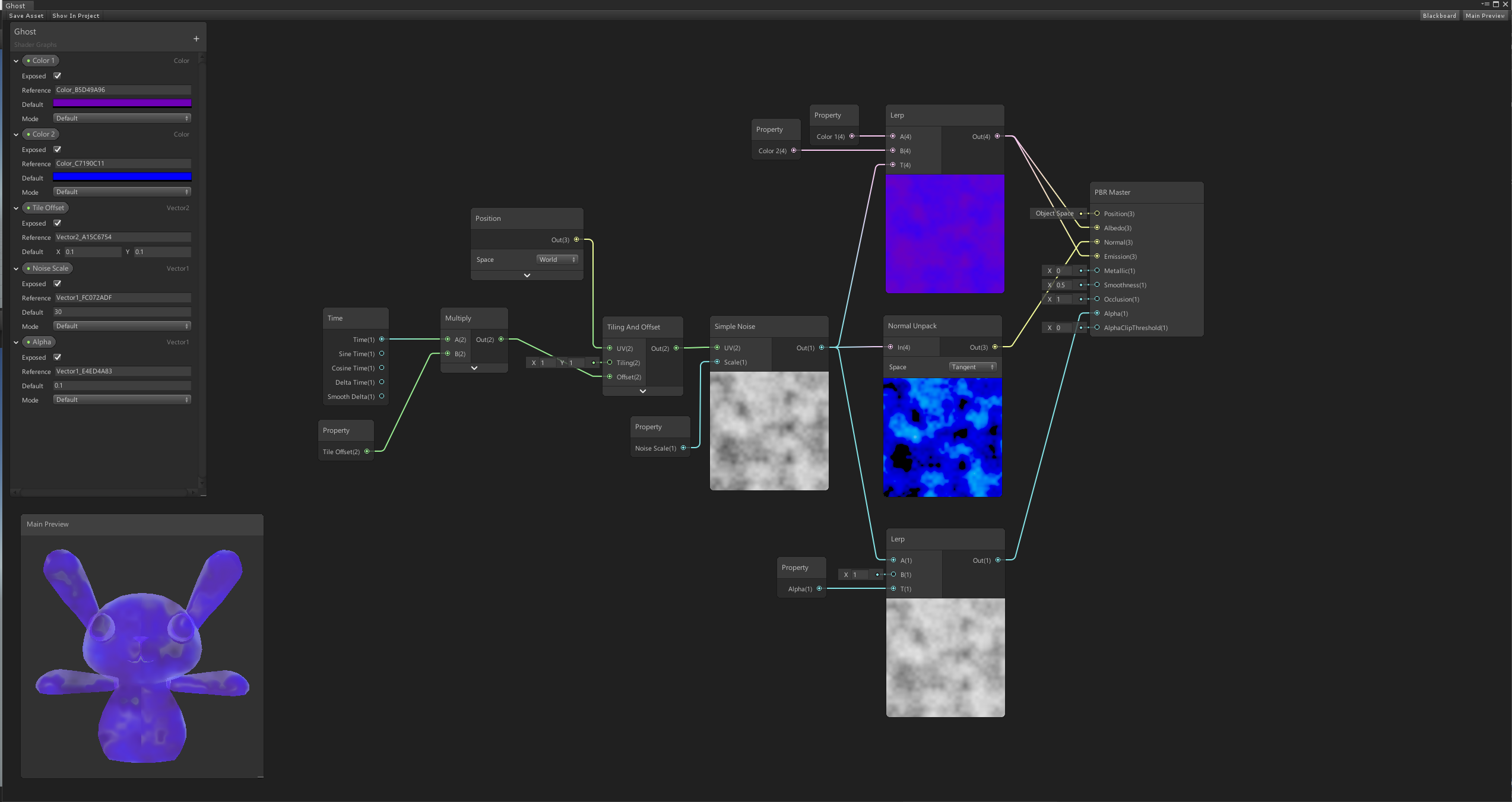Click Sine Time(1) port on Time node
This screenshot has height=802, width=1512.
(x=382, y=354)
